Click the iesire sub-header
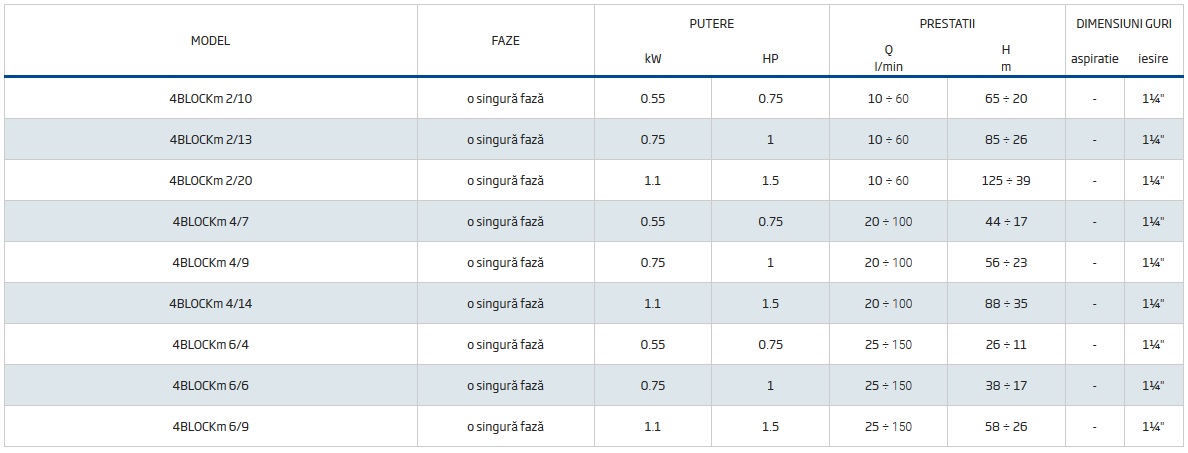Viewport: 1188px width, 453px height. point(1153,59)
